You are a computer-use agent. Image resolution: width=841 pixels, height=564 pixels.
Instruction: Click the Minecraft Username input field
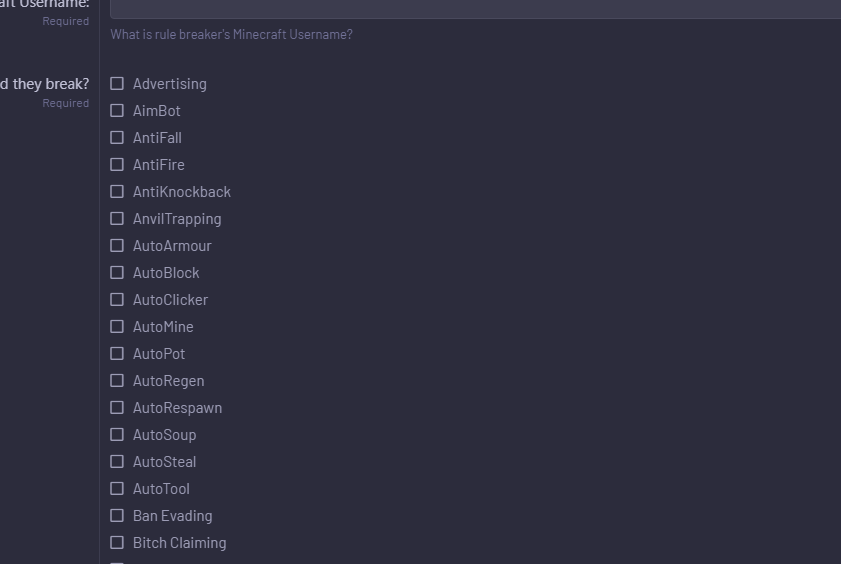(x=475, y=9)
